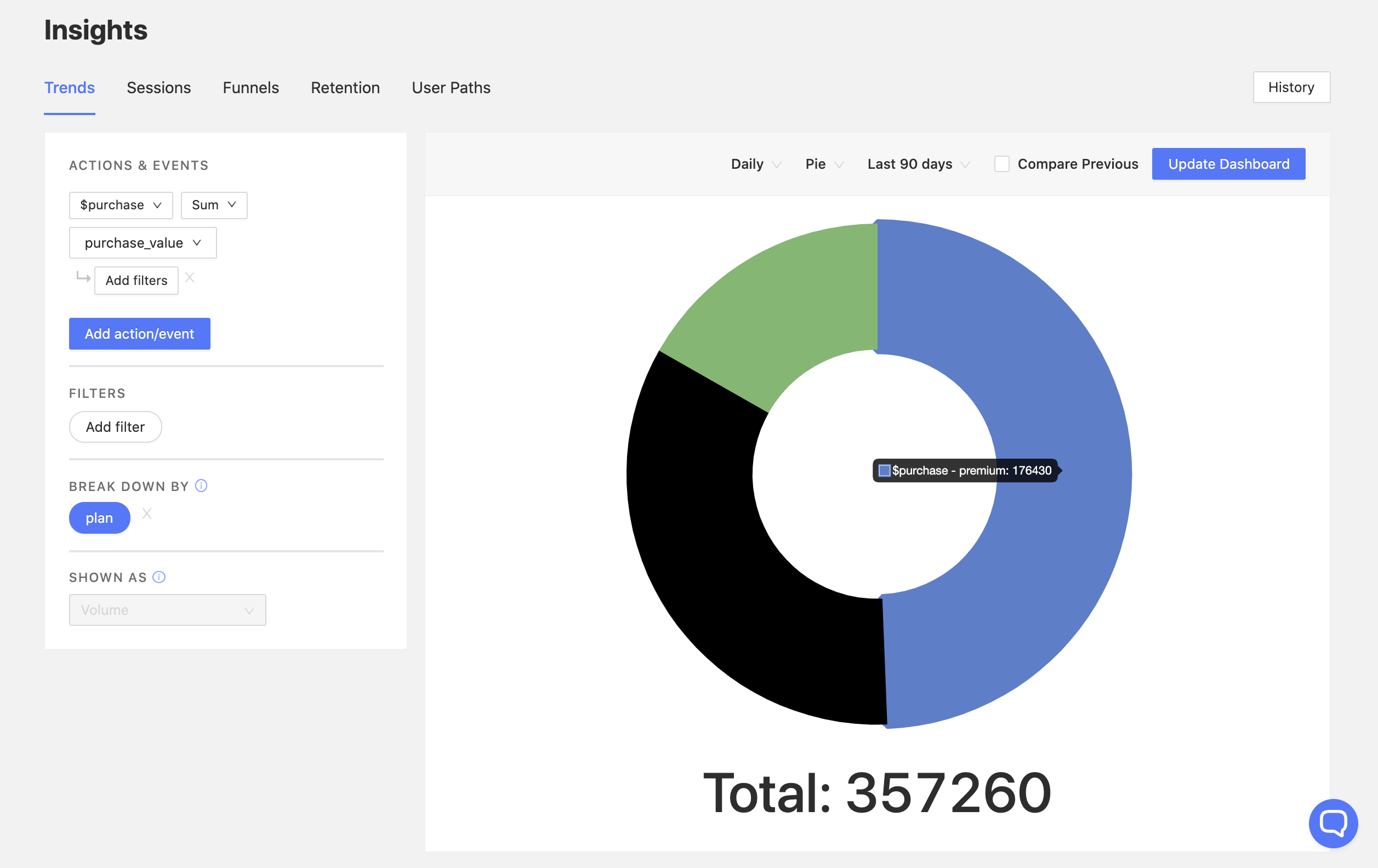
Task: Click the info icon next to Break Down By
Action: coord(201,486)
